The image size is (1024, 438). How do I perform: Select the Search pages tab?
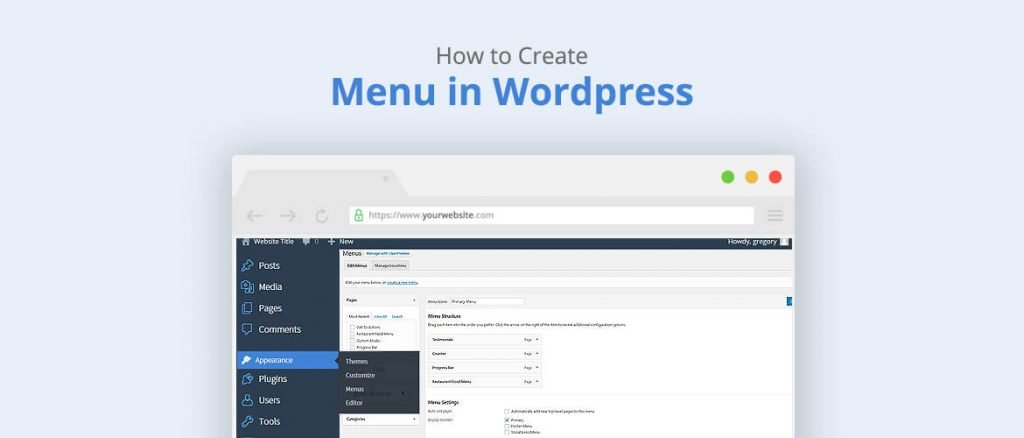tap(397, 317)
